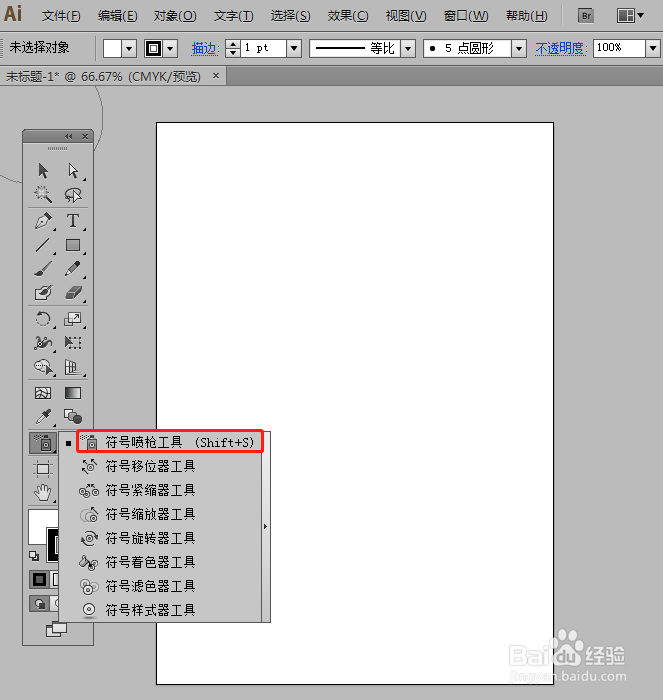Tear off flyout using right-edge arrow
The height and width of the screenshot is (700, 663).
click(266, 527)
